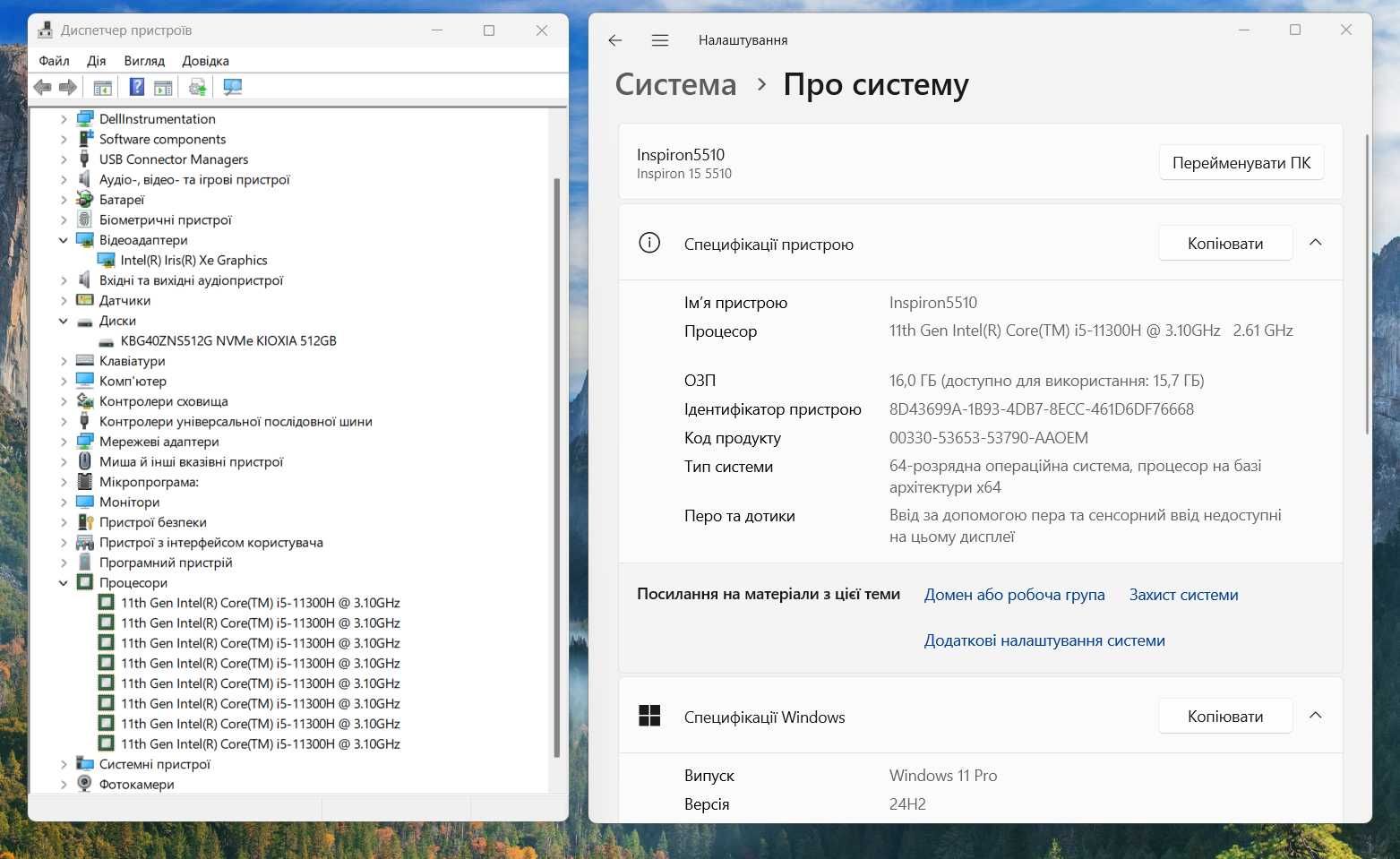Click the Inspiron 15 5510 model text

(x=683, y=174)
